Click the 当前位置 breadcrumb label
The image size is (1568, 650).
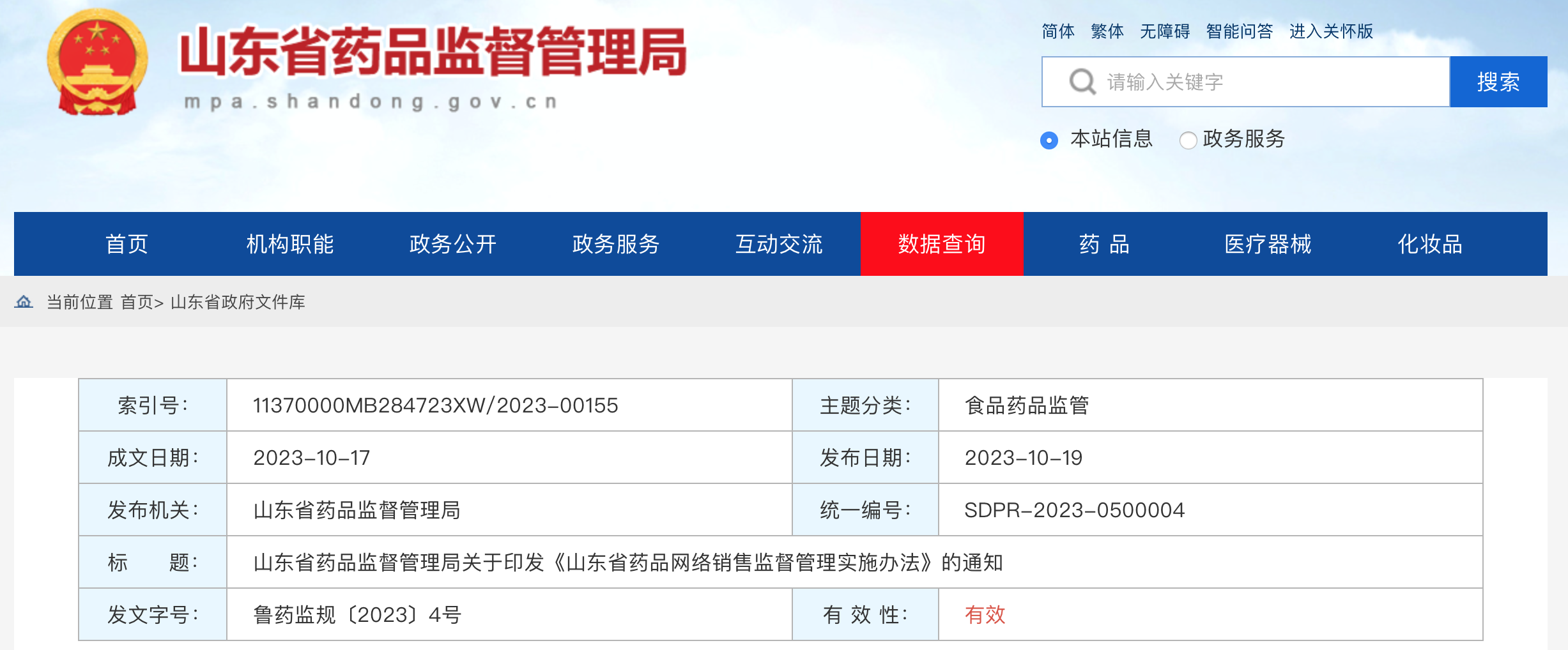click(80, 302)
